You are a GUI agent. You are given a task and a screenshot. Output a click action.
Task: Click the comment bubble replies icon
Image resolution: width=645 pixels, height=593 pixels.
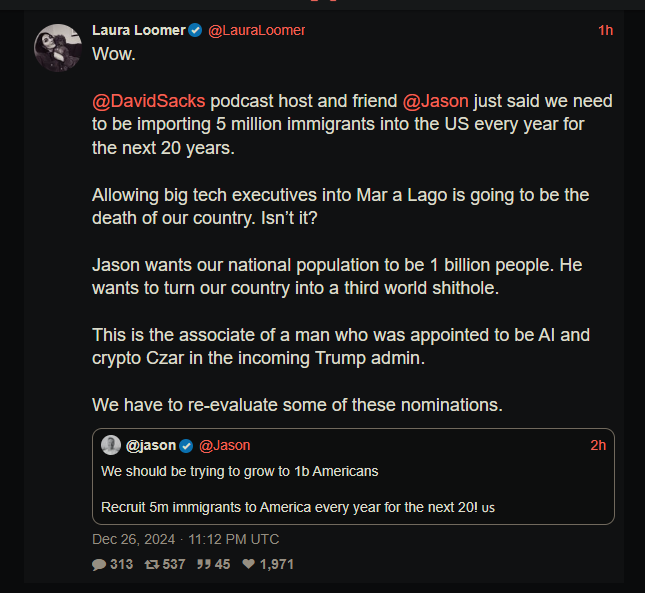point(99,564)
